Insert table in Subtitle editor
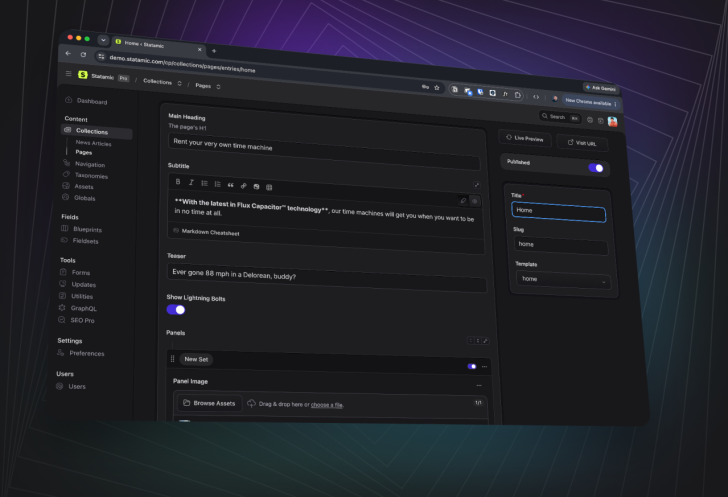Screen dimensions: 728x497 [x=269, y=187]
